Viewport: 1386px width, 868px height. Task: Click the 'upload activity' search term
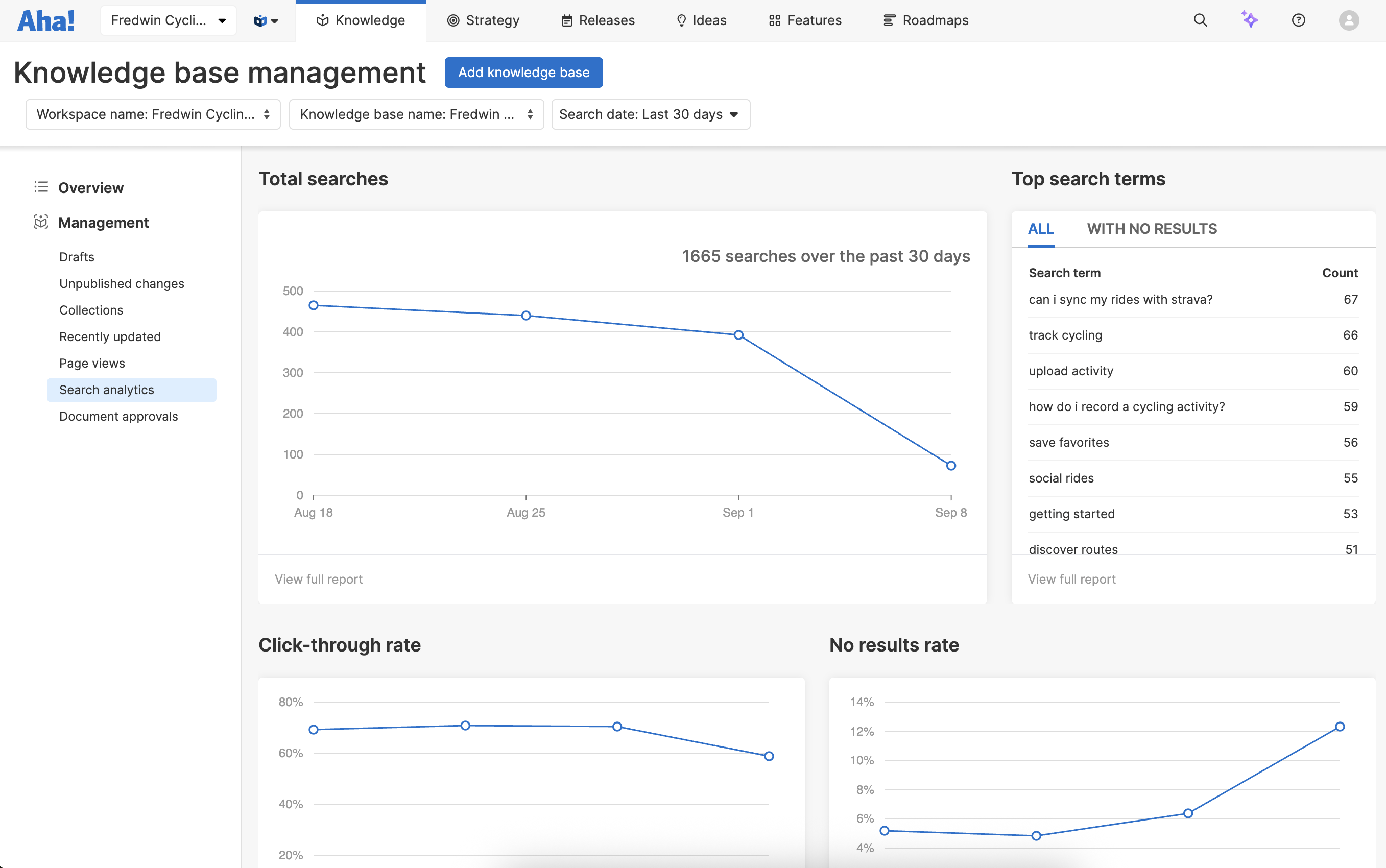click(x=1071, y=371)
